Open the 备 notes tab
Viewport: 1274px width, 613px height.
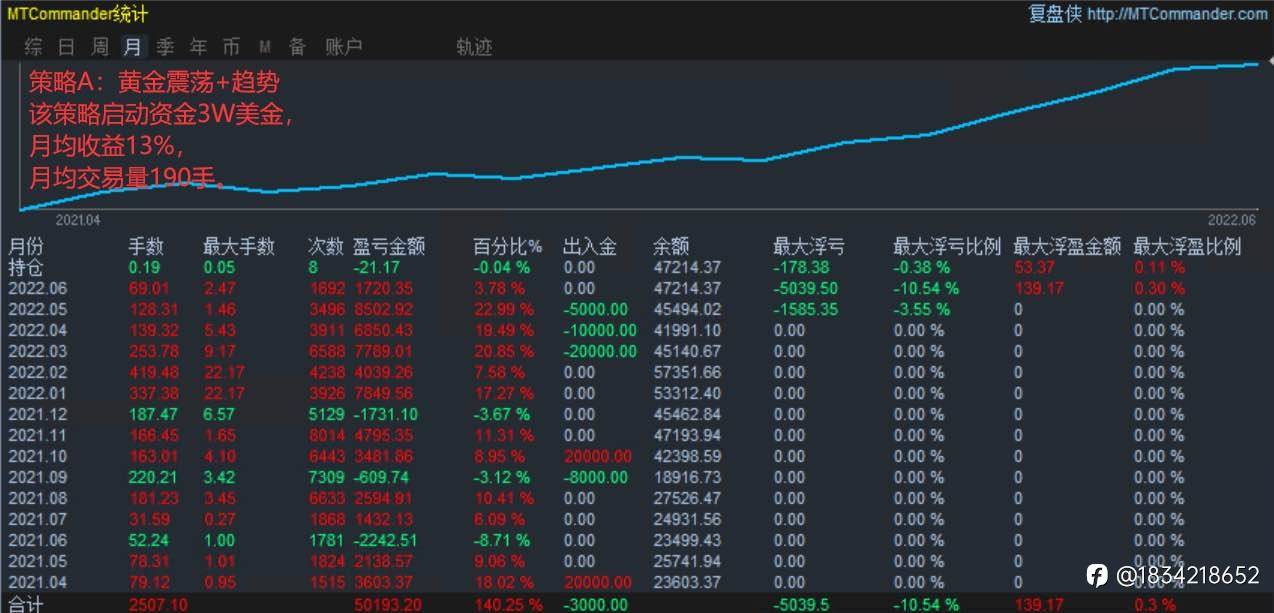pyautogui.click(x=297, y=46)
